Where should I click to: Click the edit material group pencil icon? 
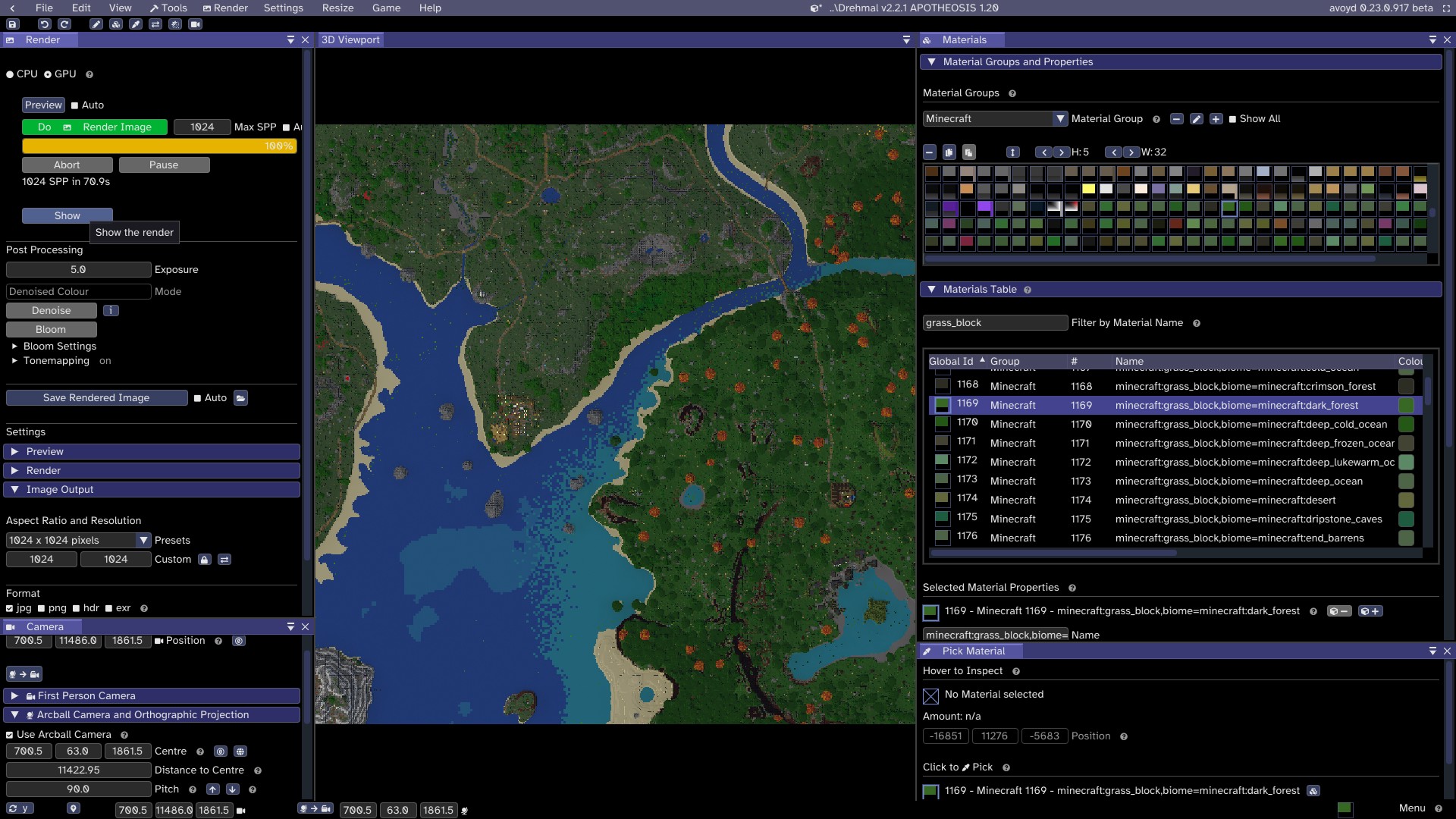(1197, 119)
